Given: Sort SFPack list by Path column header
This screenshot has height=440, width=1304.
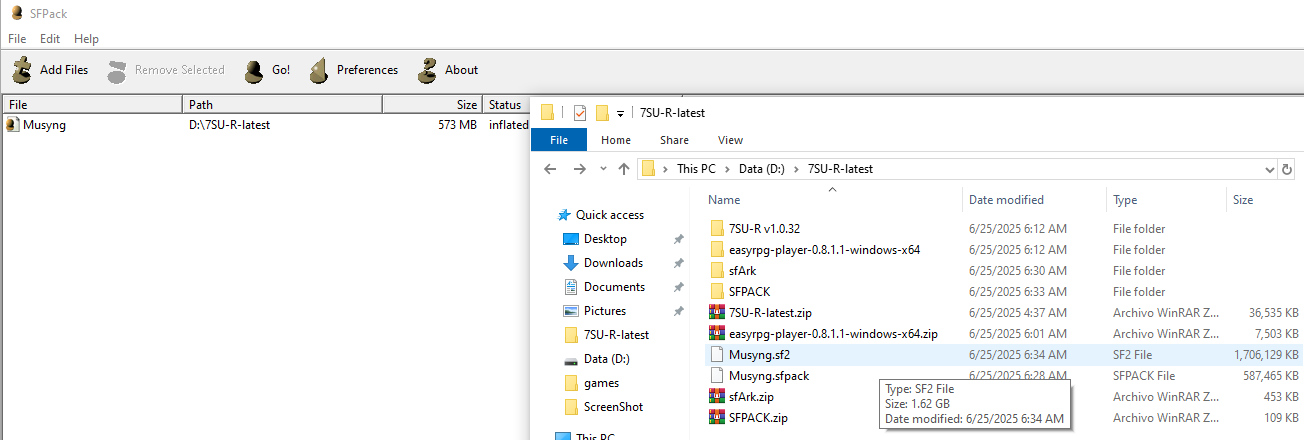Looking at the screenshot, I should (x=283, y=105).
